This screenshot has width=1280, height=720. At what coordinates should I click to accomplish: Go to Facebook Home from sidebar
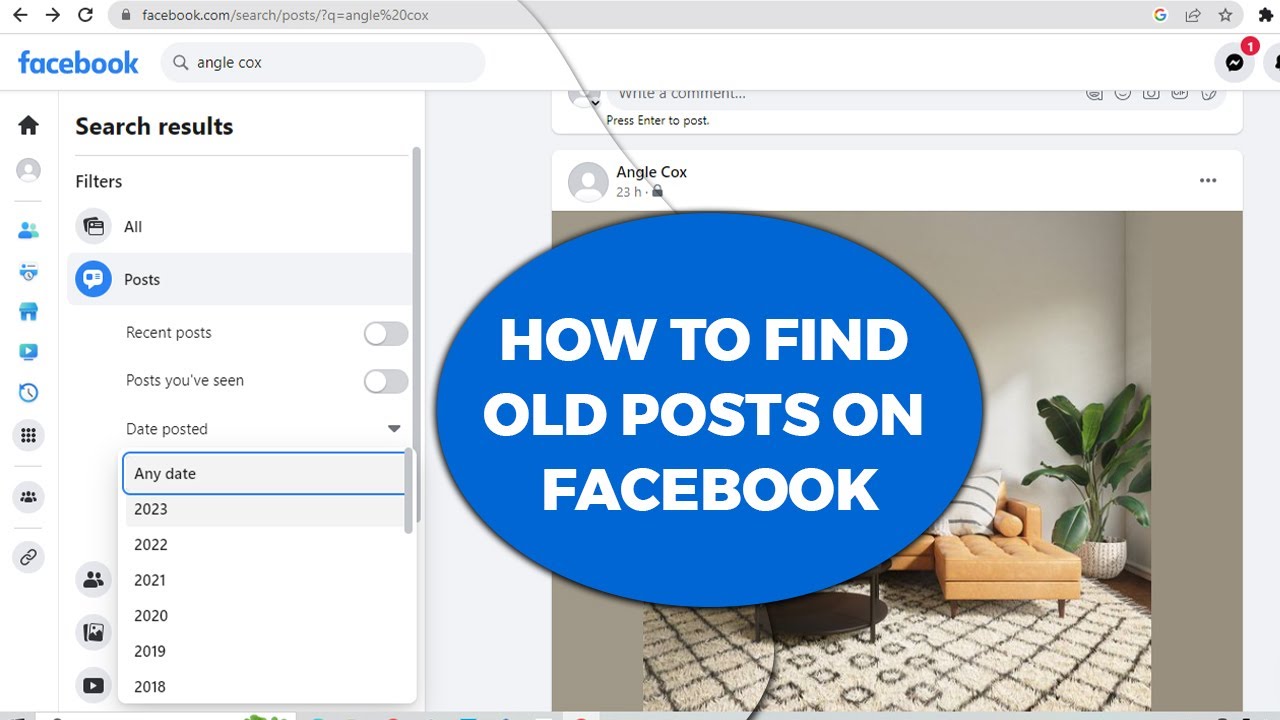tap(29, 125)
